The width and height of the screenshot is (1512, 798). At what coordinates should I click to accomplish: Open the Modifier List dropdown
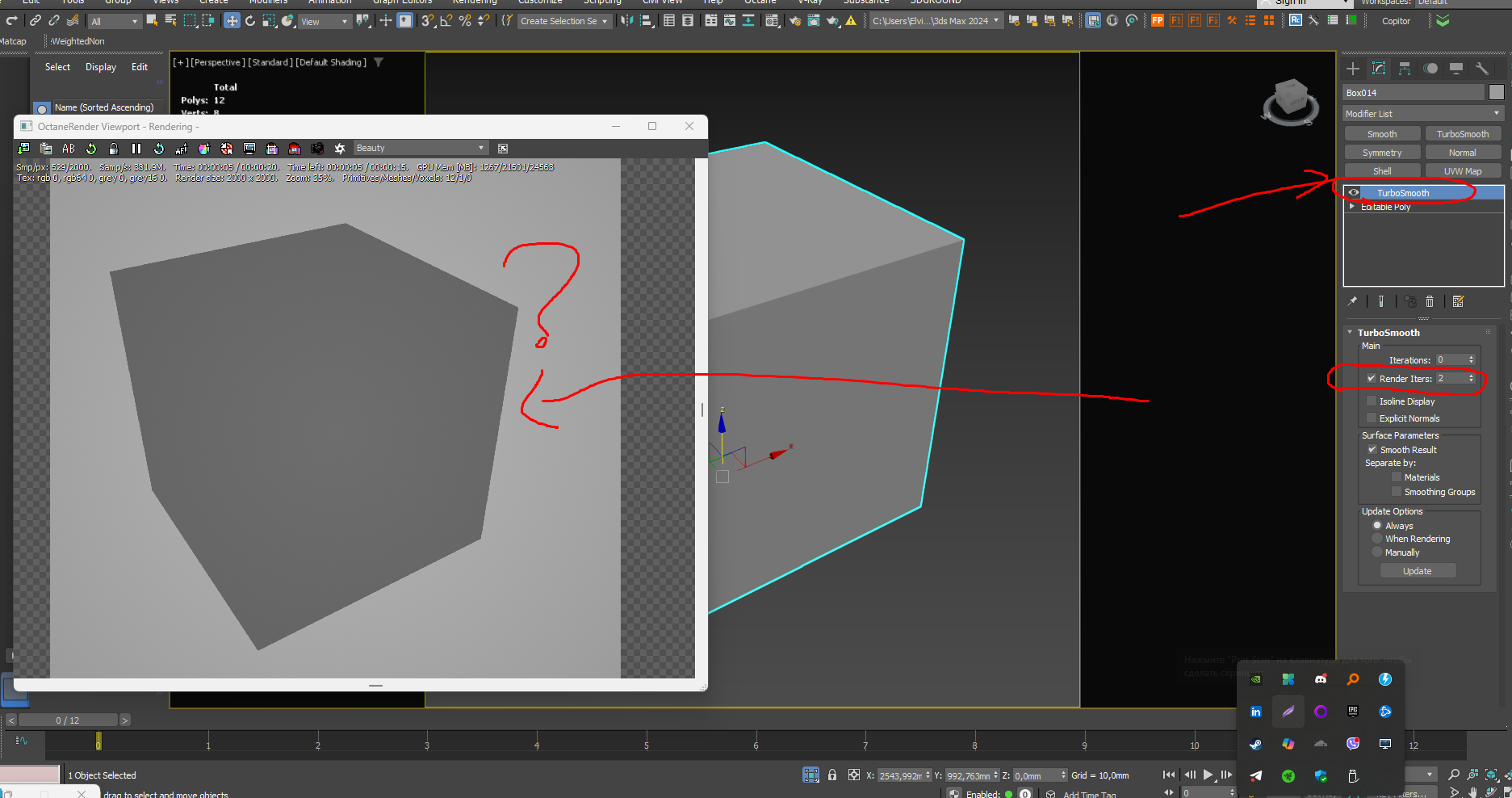click(x=1422, y=114)
